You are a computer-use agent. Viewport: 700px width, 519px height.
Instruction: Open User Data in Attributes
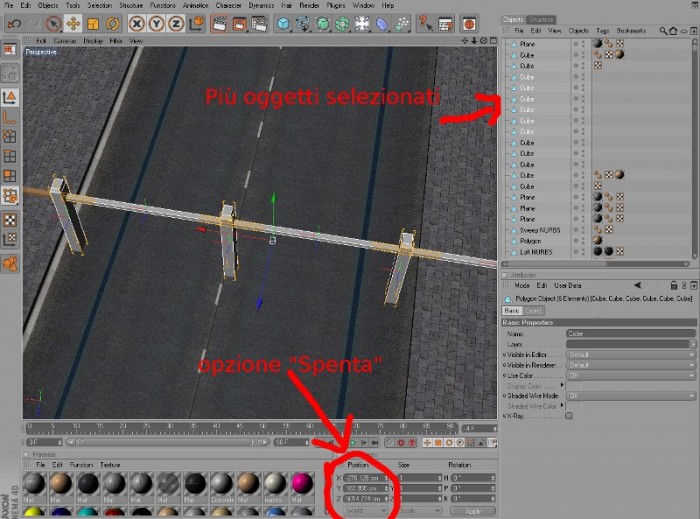[567, 286]
